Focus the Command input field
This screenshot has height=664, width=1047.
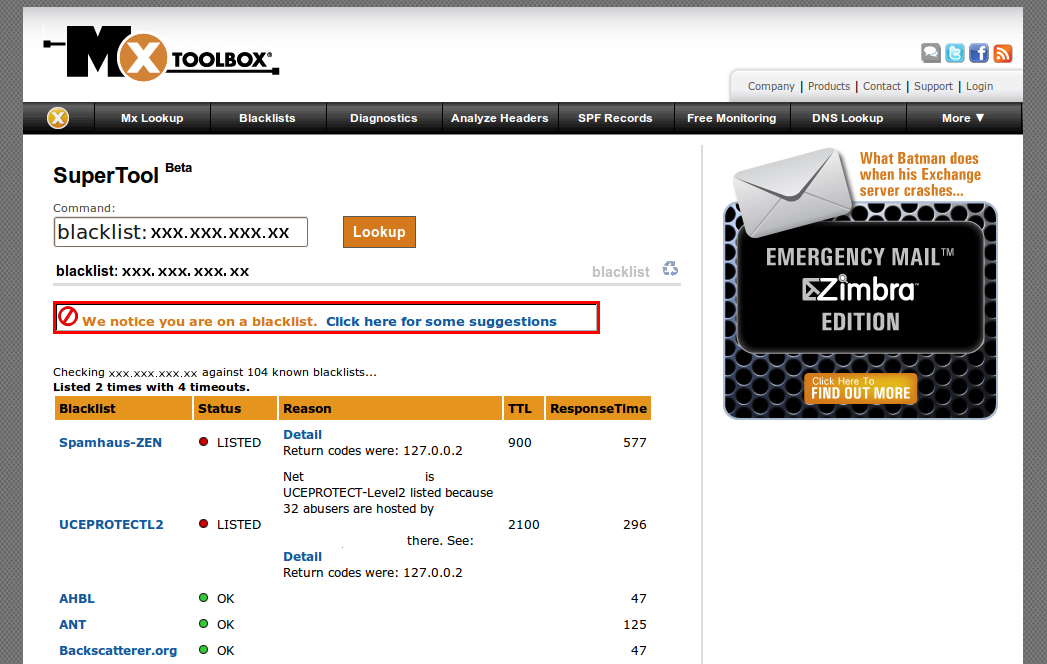pos(180,232)
